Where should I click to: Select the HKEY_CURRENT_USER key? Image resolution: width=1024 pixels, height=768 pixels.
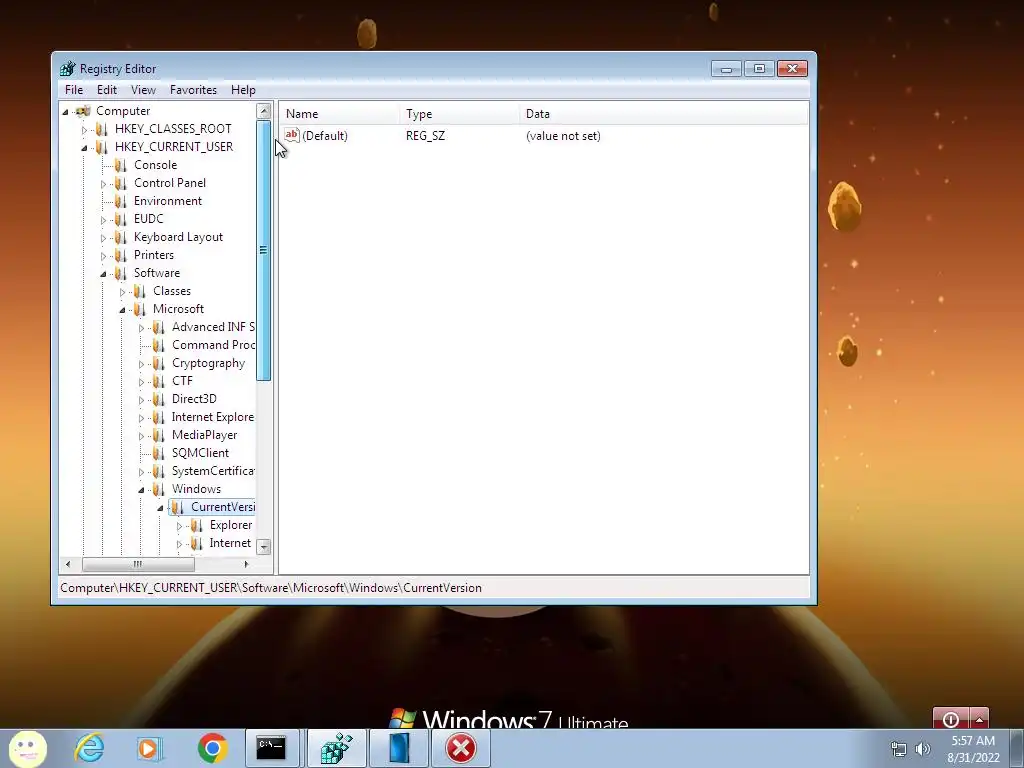point(174,147)
